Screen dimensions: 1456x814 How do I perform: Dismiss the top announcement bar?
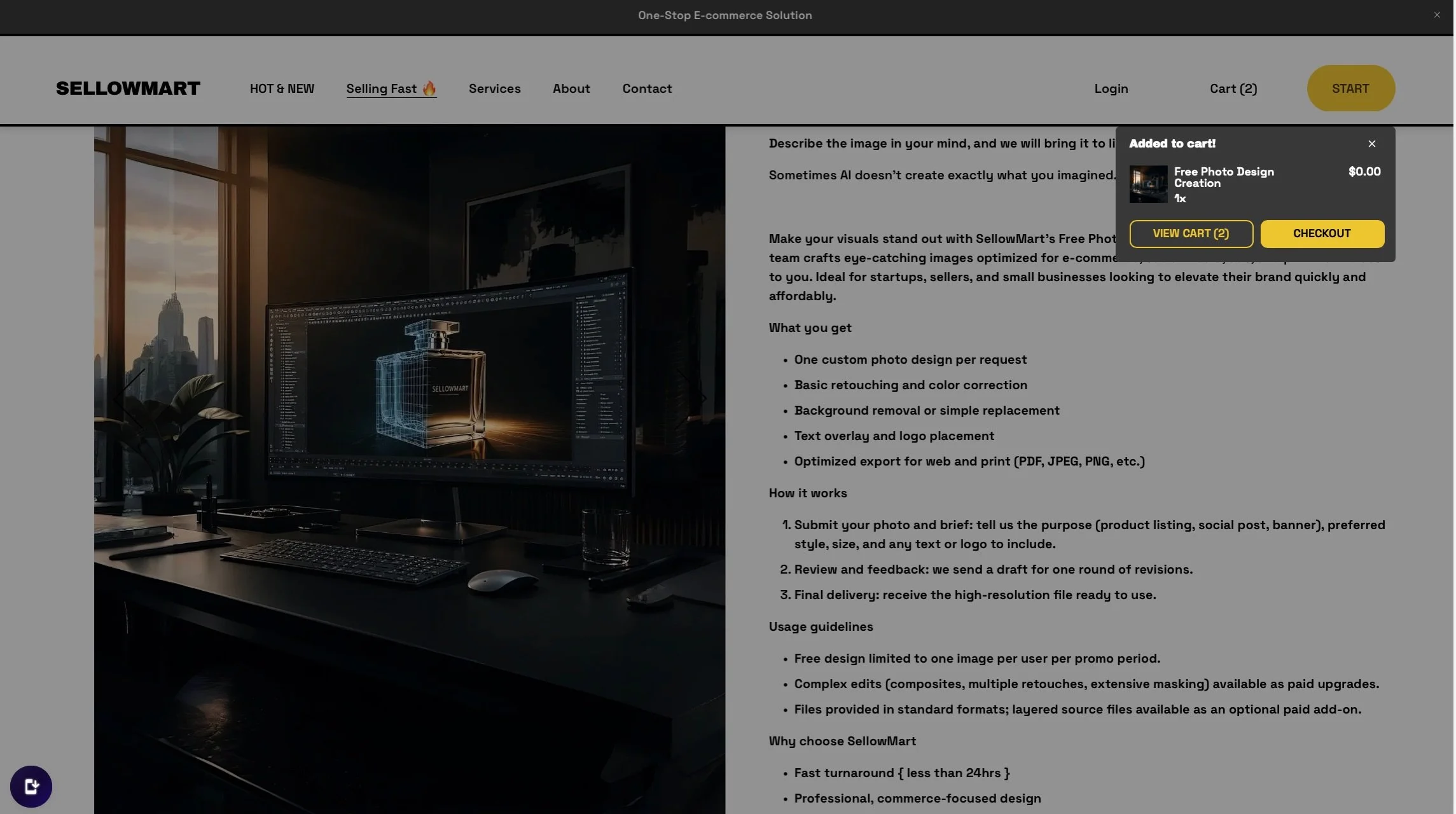(1437, 15)
